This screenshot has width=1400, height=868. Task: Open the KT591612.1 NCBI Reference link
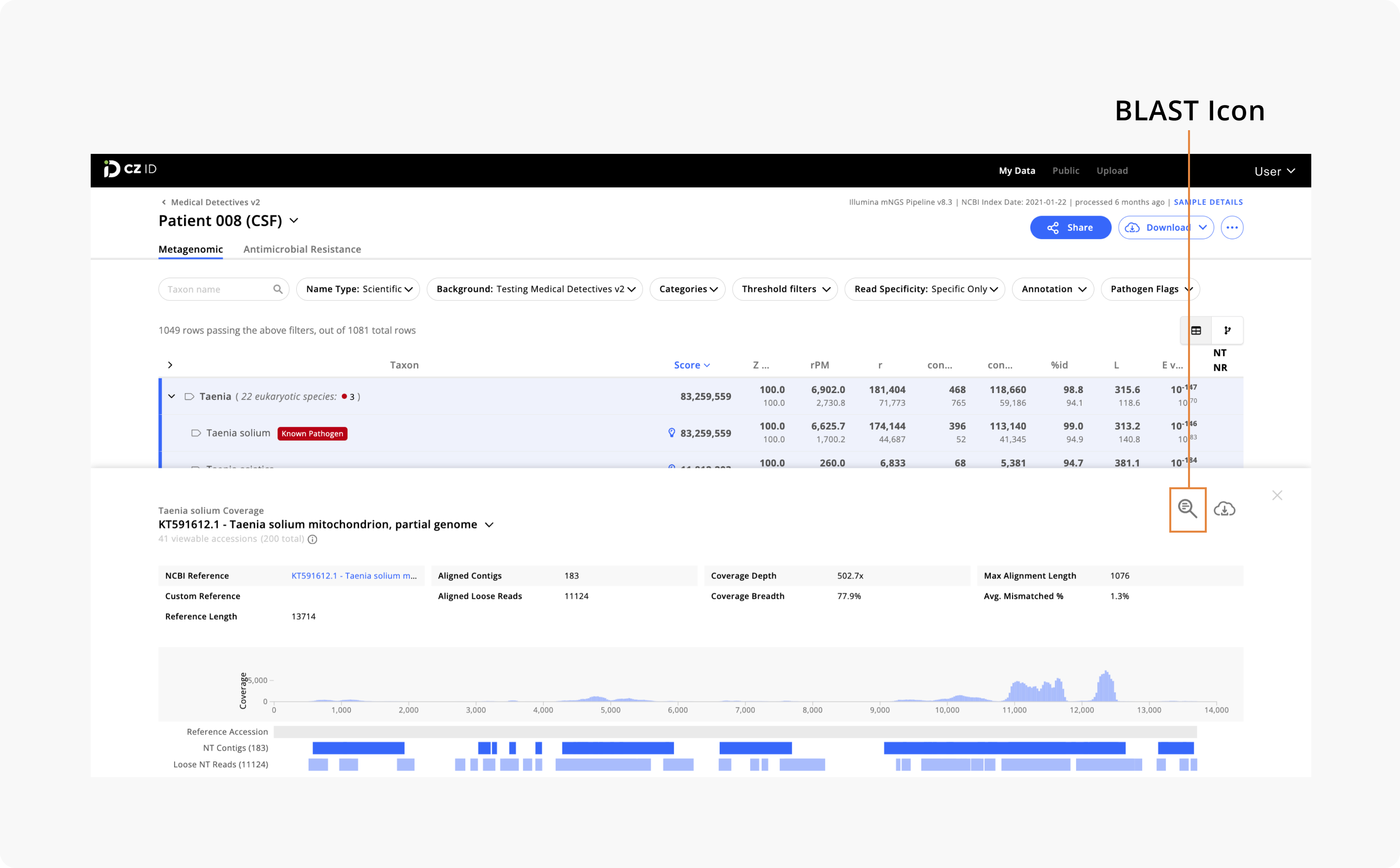tap(354, 575)
